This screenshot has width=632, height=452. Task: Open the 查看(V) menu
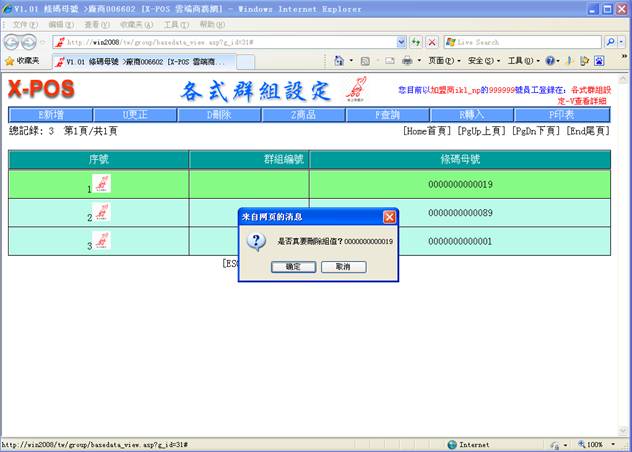tap(96, 24)
